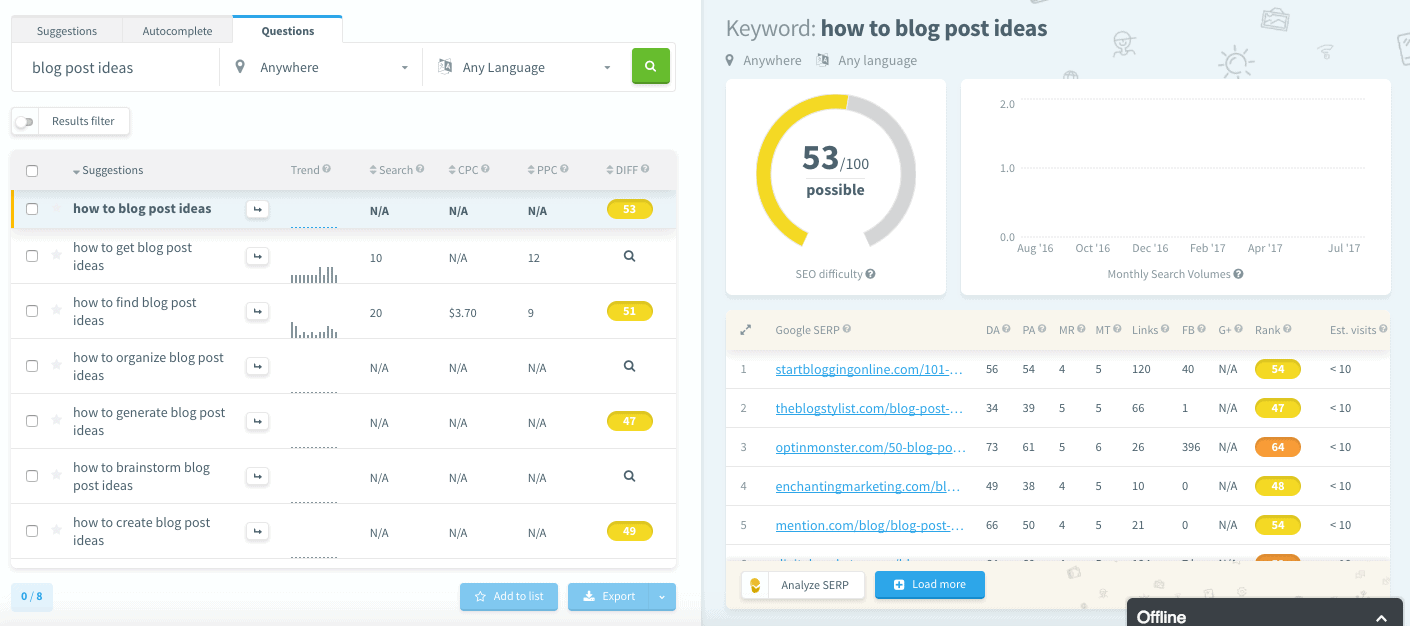Click the Load more button

click(929, 585)
